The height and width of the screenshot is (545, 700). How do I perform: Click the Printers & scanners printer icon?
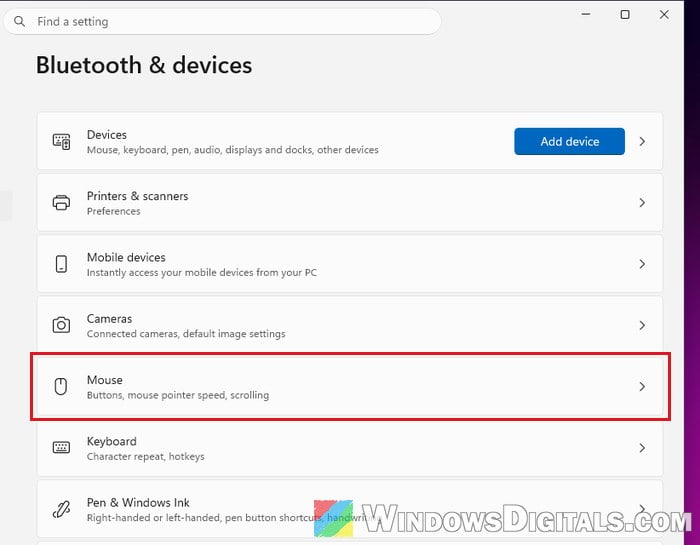(x=61, y=203)
